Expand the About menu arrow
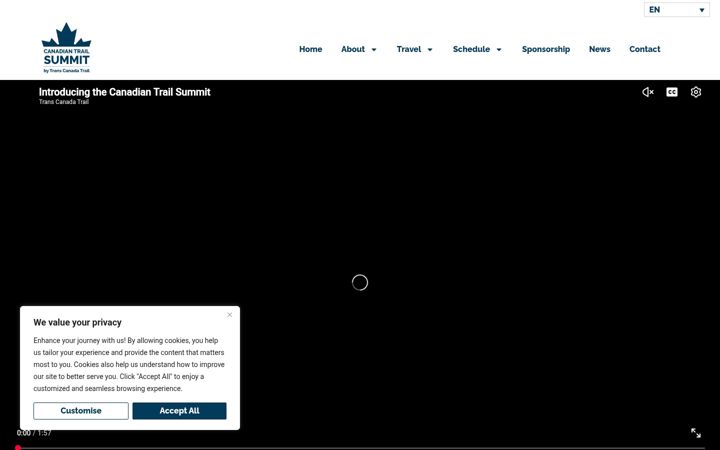720x450 pixels. [x=374, y=50]
